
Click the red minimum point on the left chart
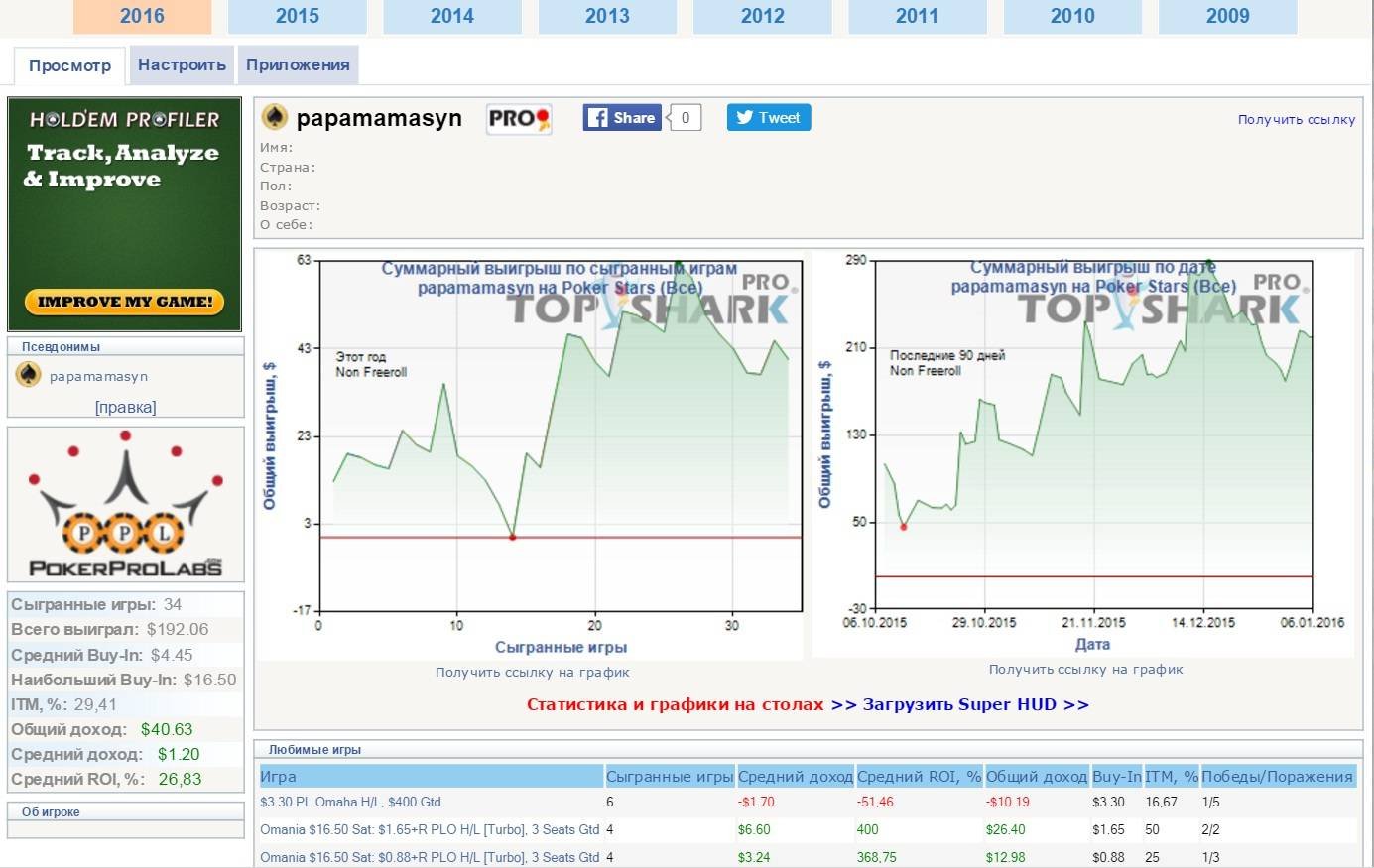click(512, 537)
